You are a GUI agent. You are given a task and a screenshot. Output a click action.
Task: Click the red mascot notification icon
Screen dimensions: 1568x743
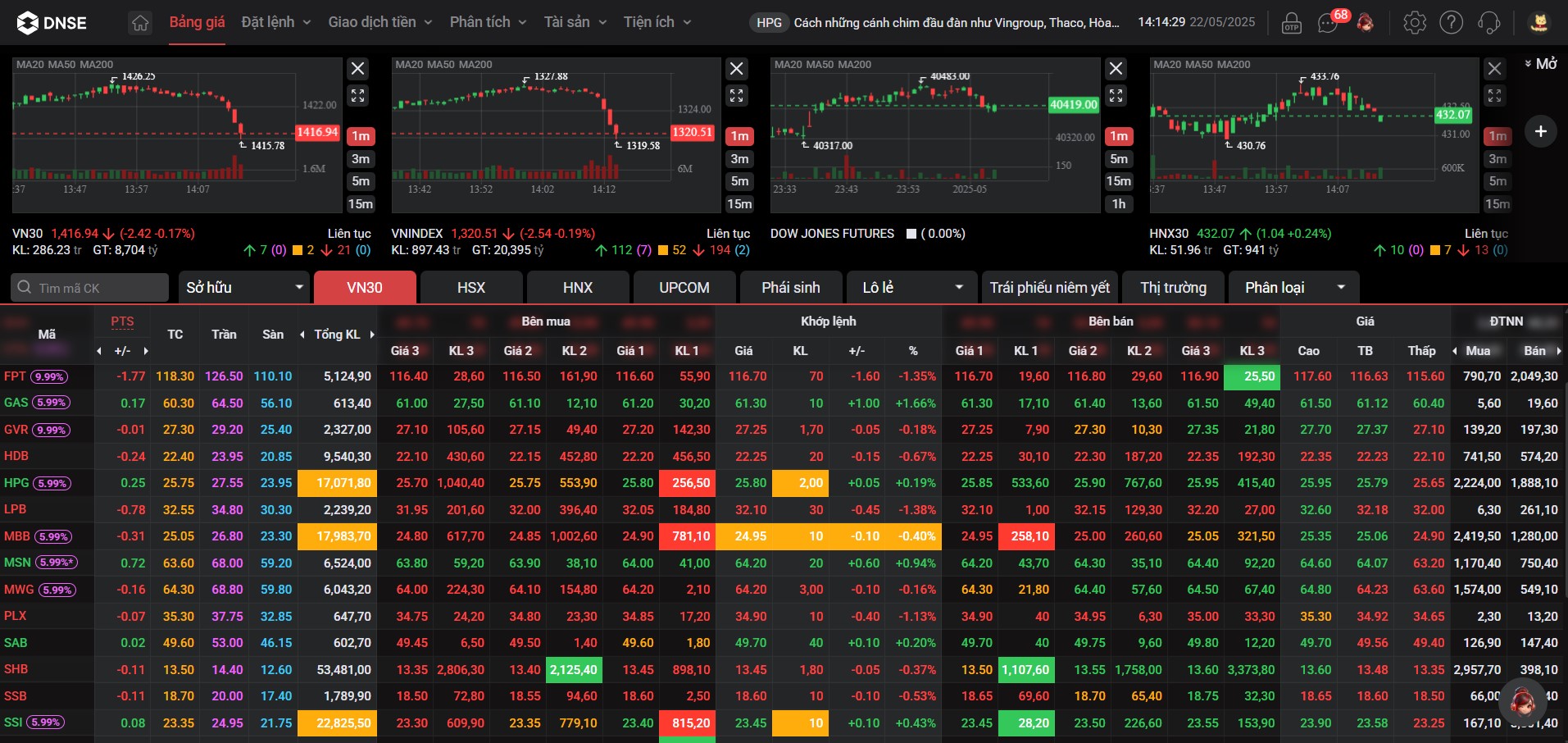coord(1365,22)
